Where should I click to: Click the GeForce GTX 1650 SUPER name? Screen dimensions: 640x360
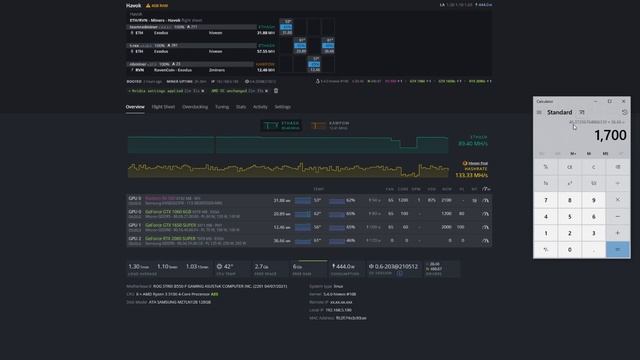point(171,225)
